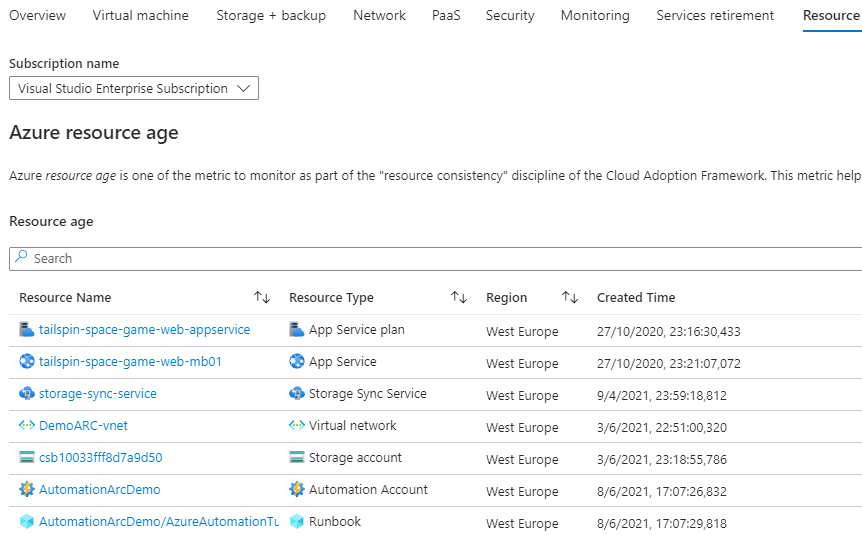Open the tailspin-space-game-web-mb01 resource link

(x=130, y=361)
